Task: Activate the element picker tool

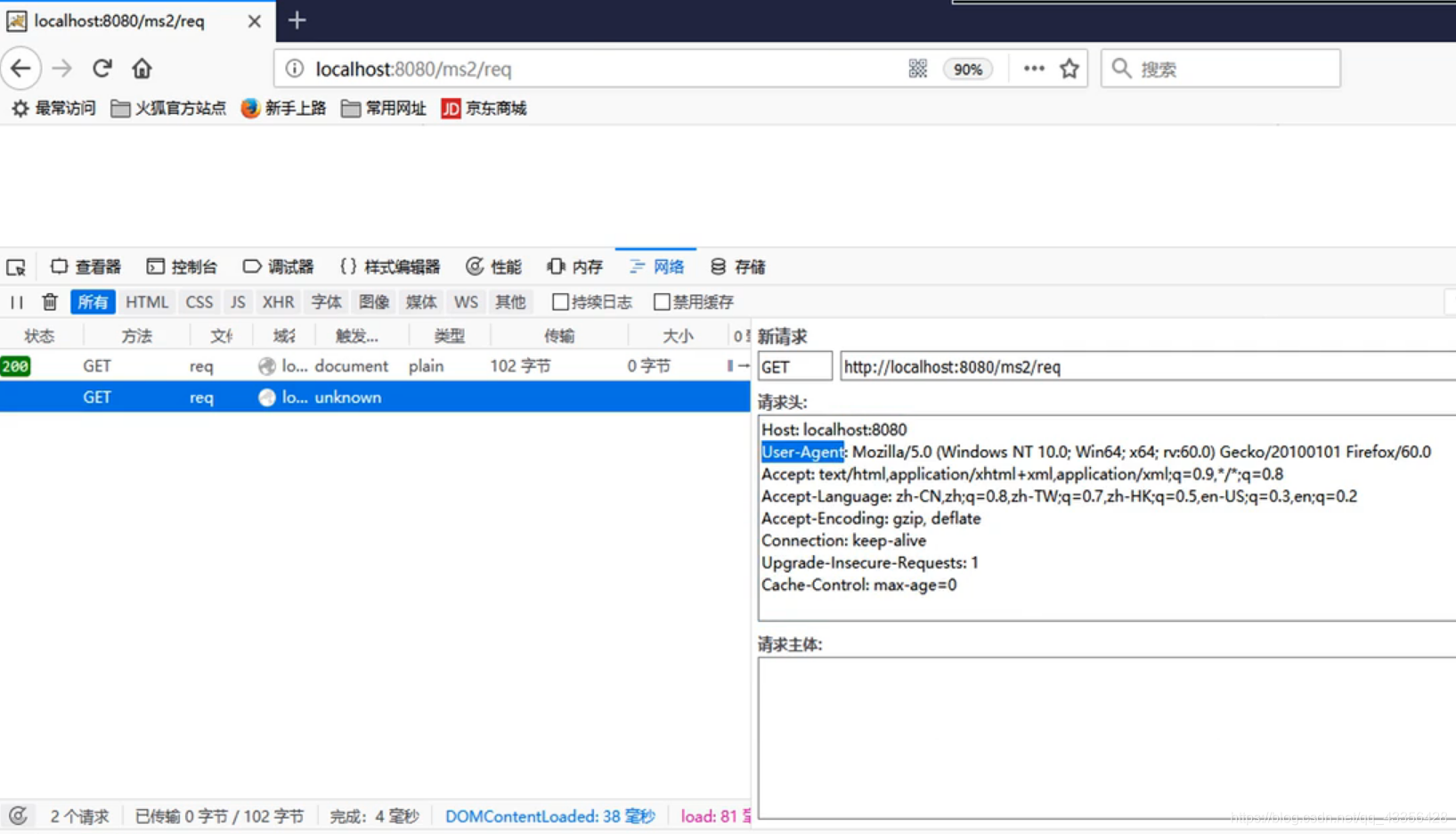Action: pyautogui.click(x=16, y=267)
